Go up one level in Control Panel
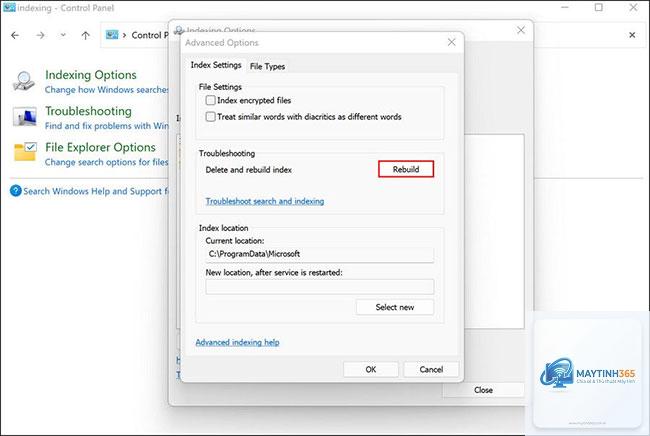The image size is (650, 436). [85, 36]
